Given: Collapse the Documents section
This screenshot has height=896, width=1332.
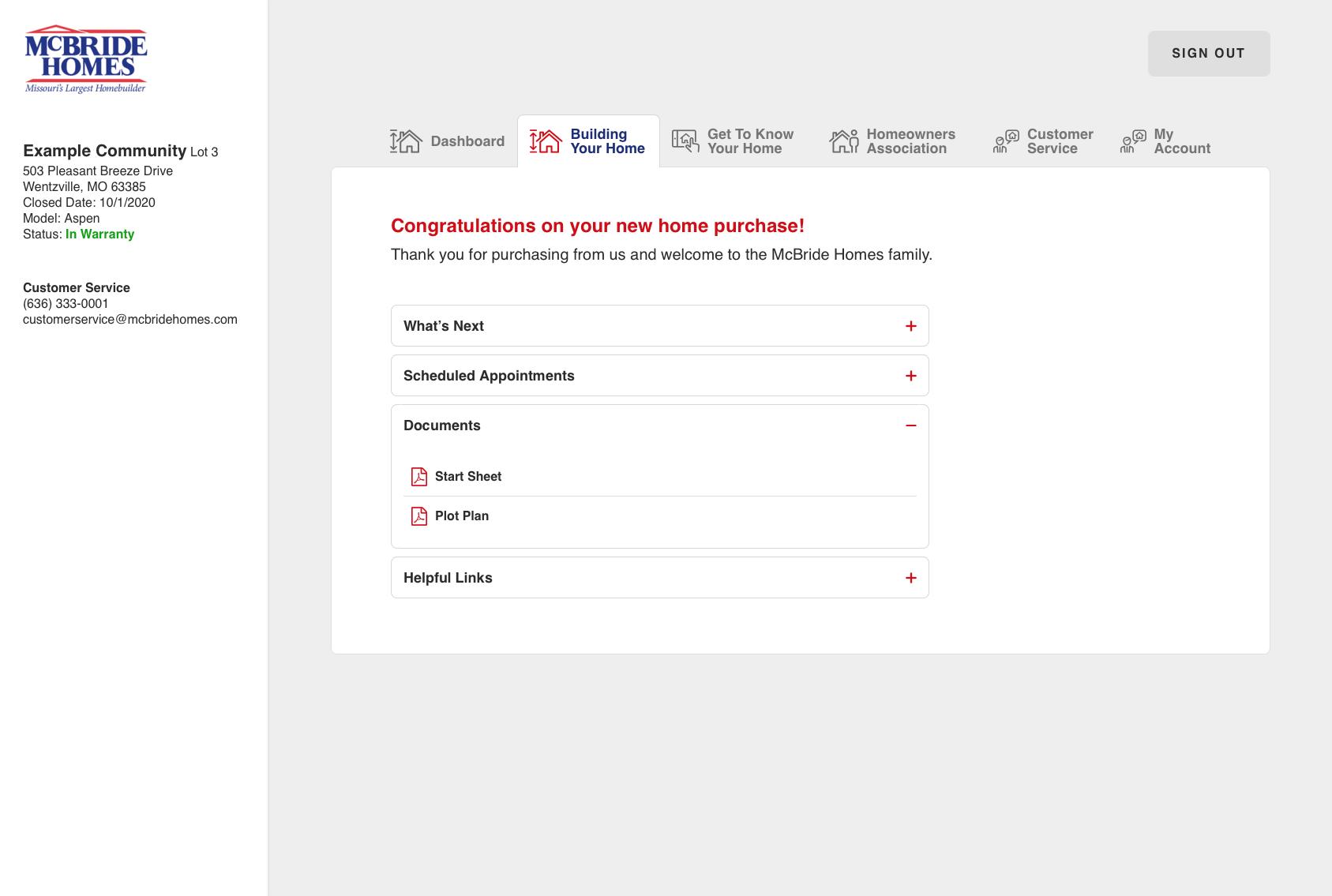Looking at the screenshot, I should 660,426.
